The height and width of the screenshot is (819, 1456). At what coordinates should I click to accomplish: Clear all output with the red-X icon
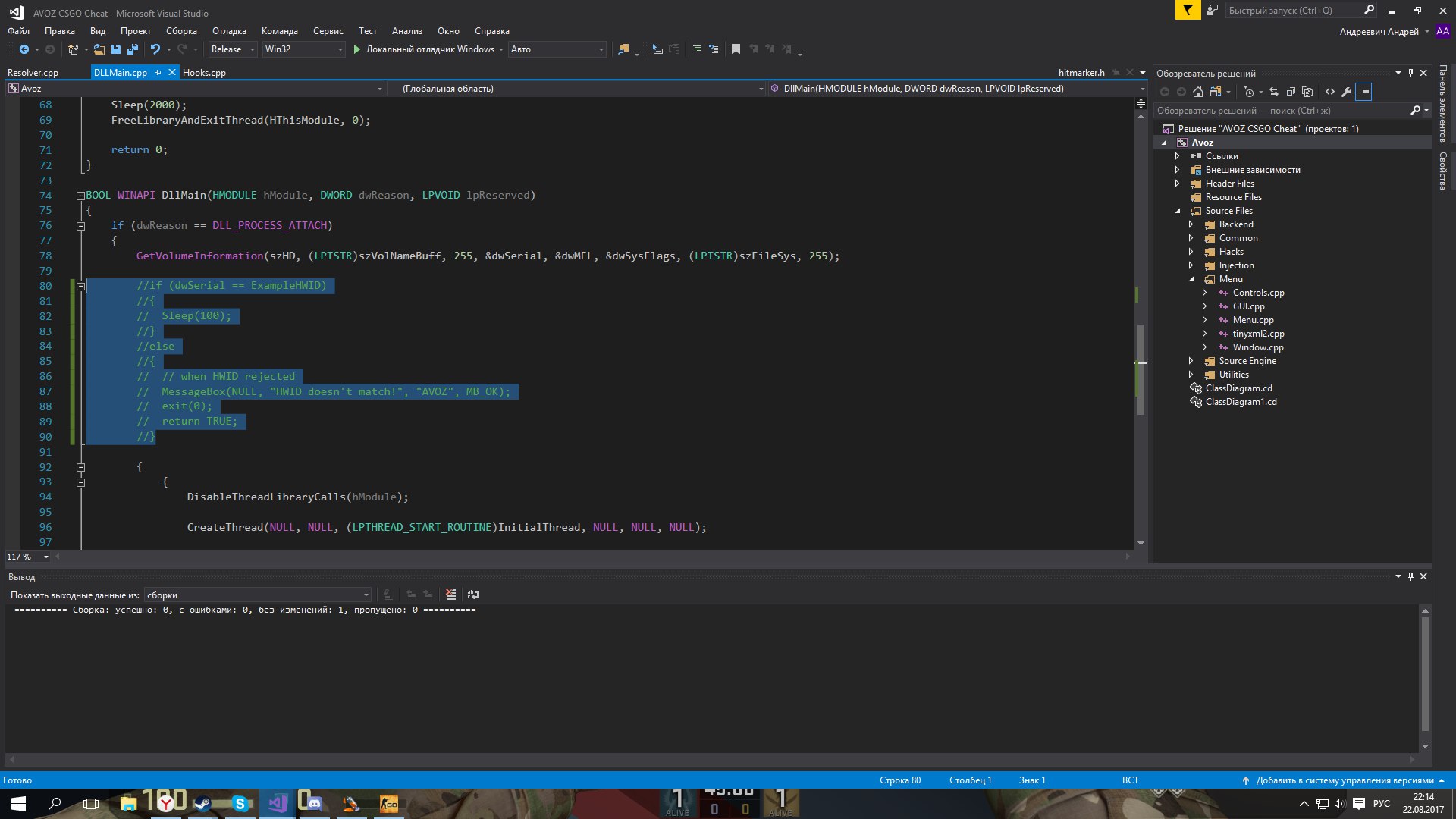450,595
